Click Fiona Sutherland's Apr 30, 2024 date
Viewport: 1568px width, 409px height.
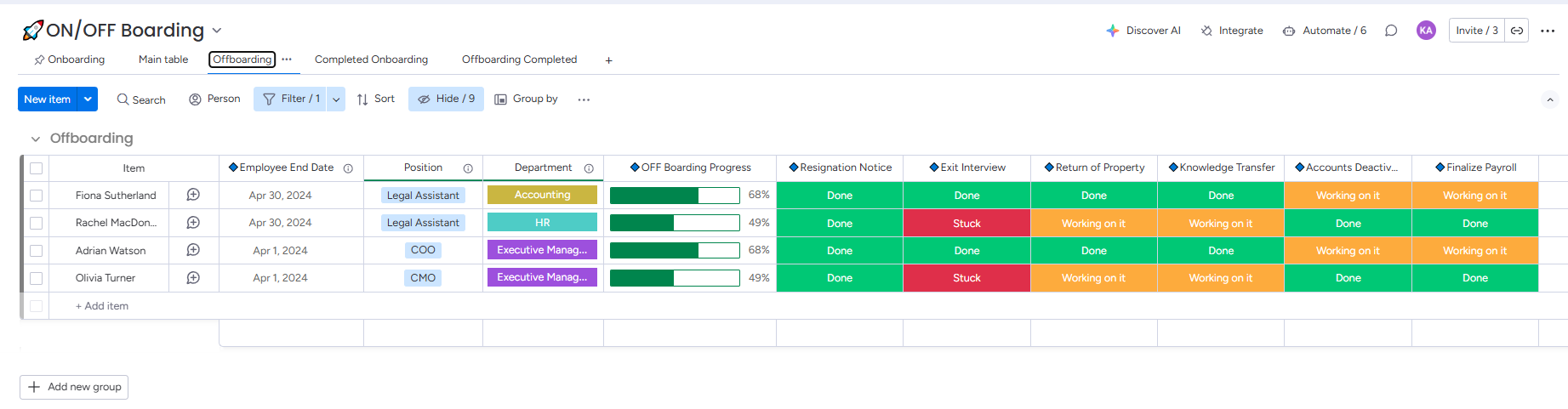tap(280, 196)
